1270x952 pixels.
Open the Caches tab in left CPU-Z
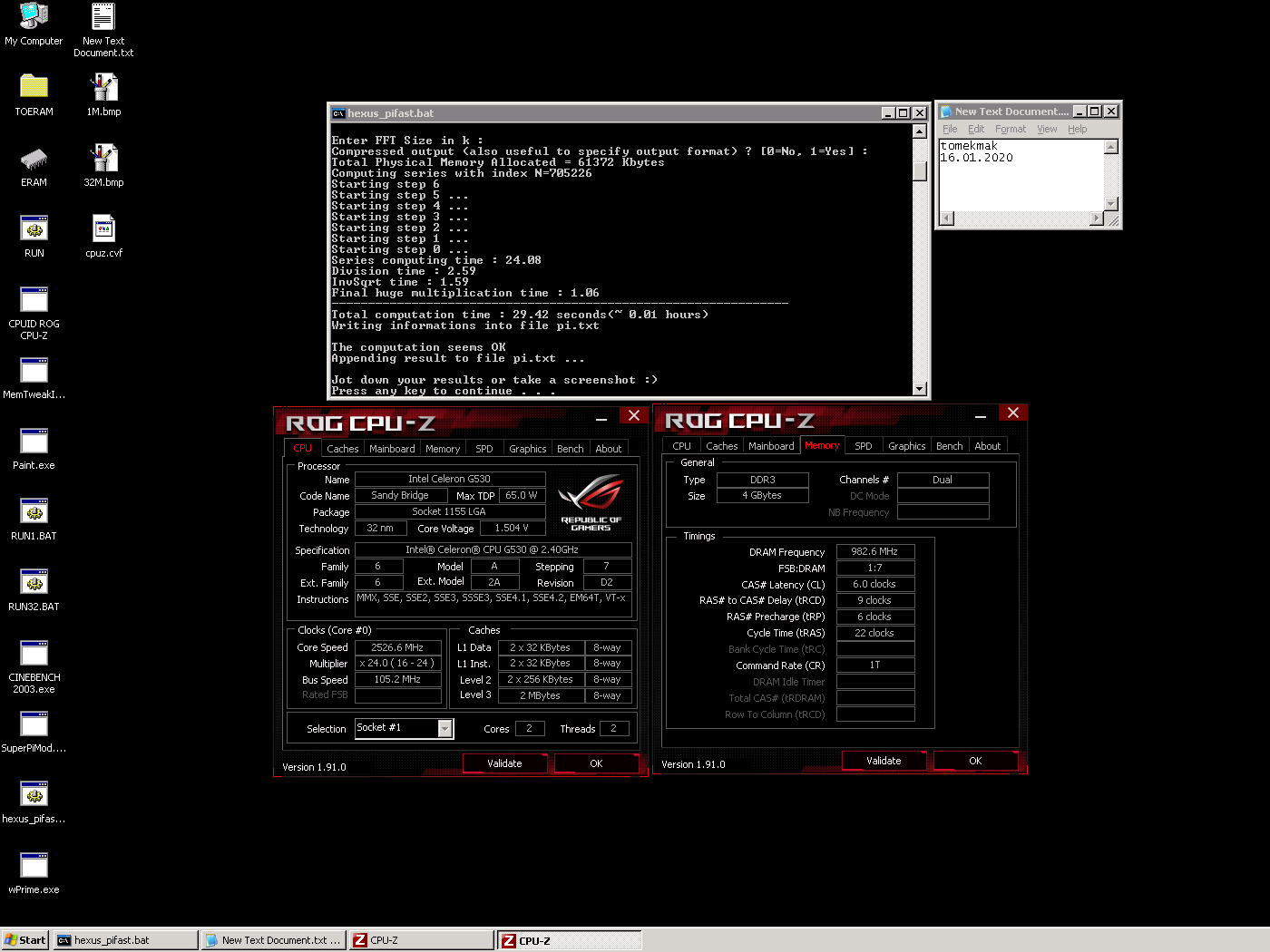click(342, 449)
